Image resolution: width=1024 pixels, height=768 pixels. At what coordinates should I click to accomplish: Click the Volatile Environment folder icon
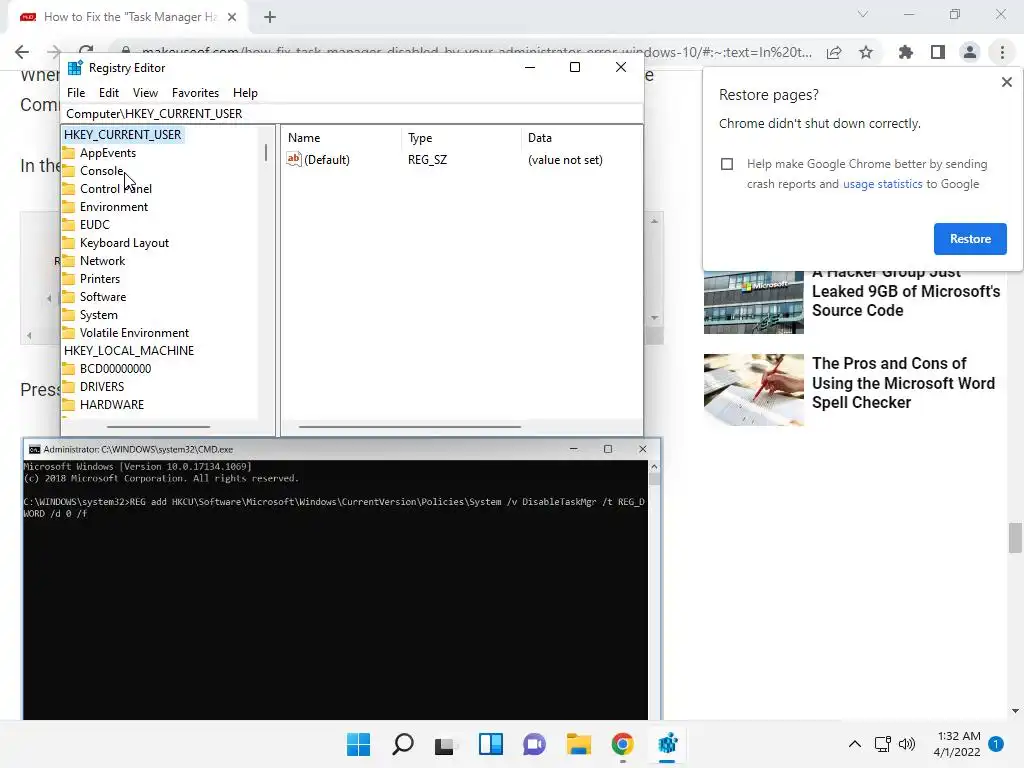click(x=69, y=332)
